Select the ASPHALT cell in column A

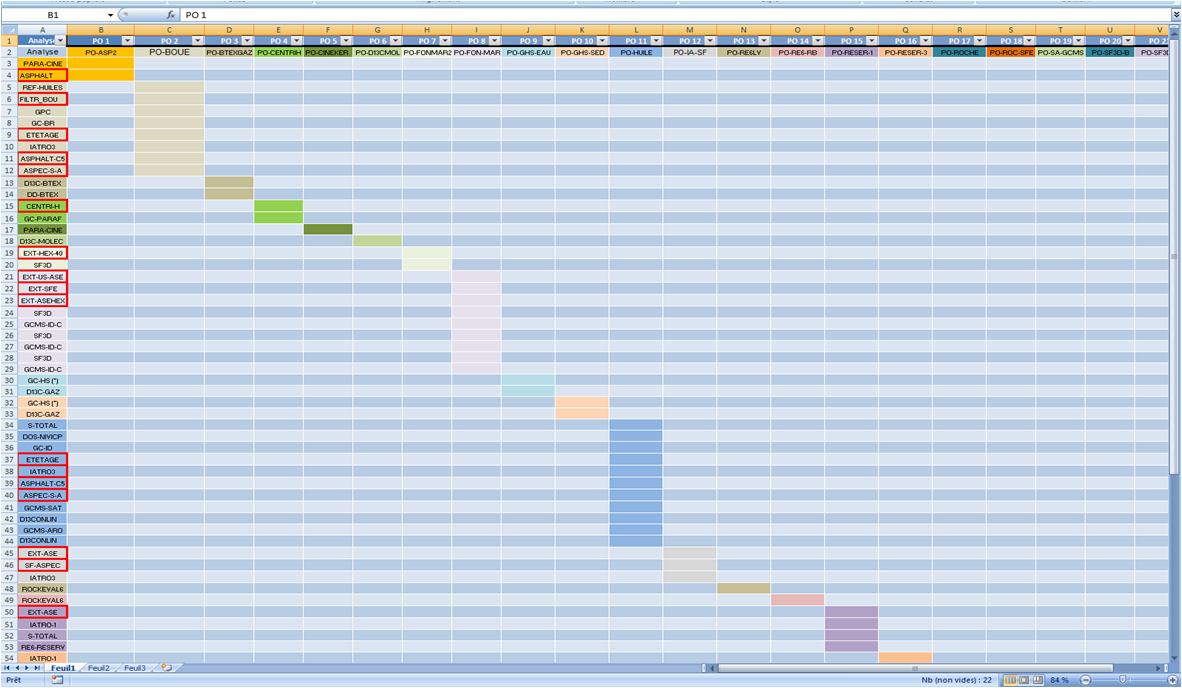(x=42, y=75)
